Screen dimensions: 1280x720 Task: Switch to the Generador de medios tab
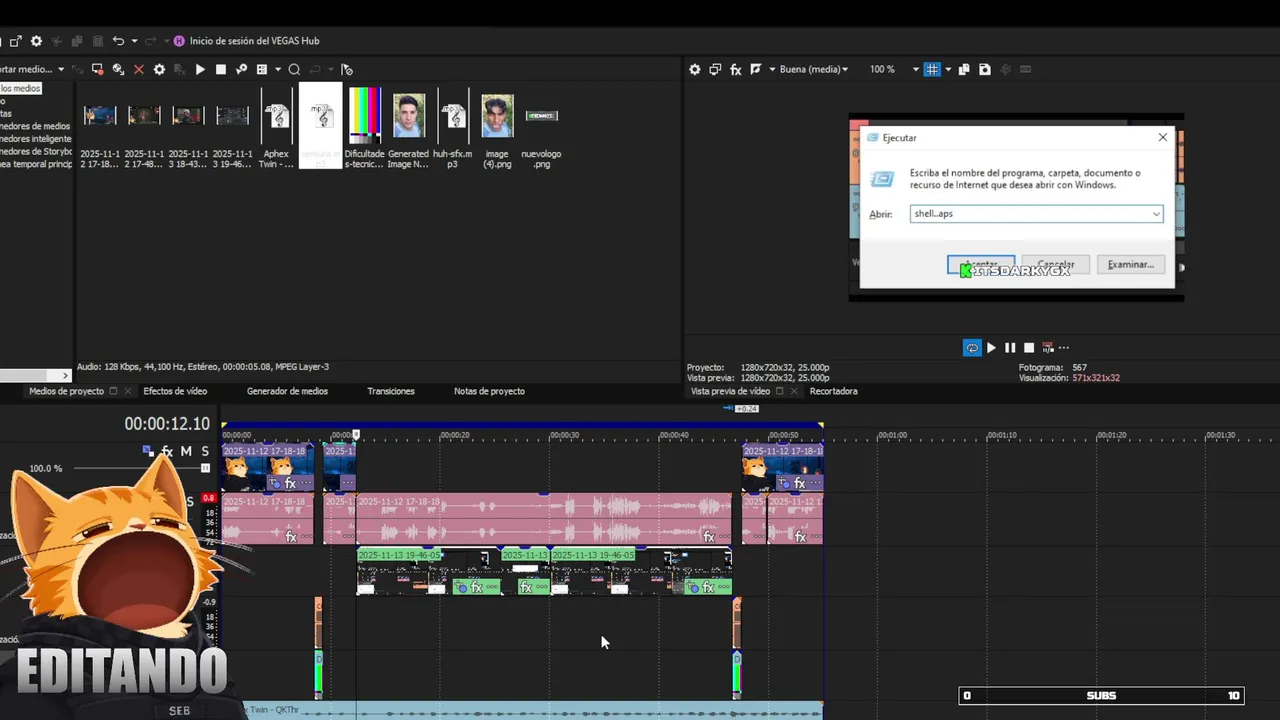pos(287,391)
